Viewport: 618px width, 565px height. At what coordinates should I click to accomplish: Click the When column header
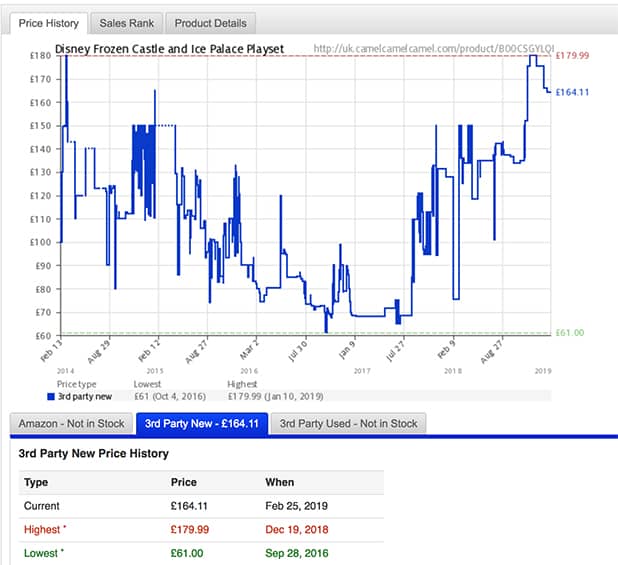(x=280, y=482)
